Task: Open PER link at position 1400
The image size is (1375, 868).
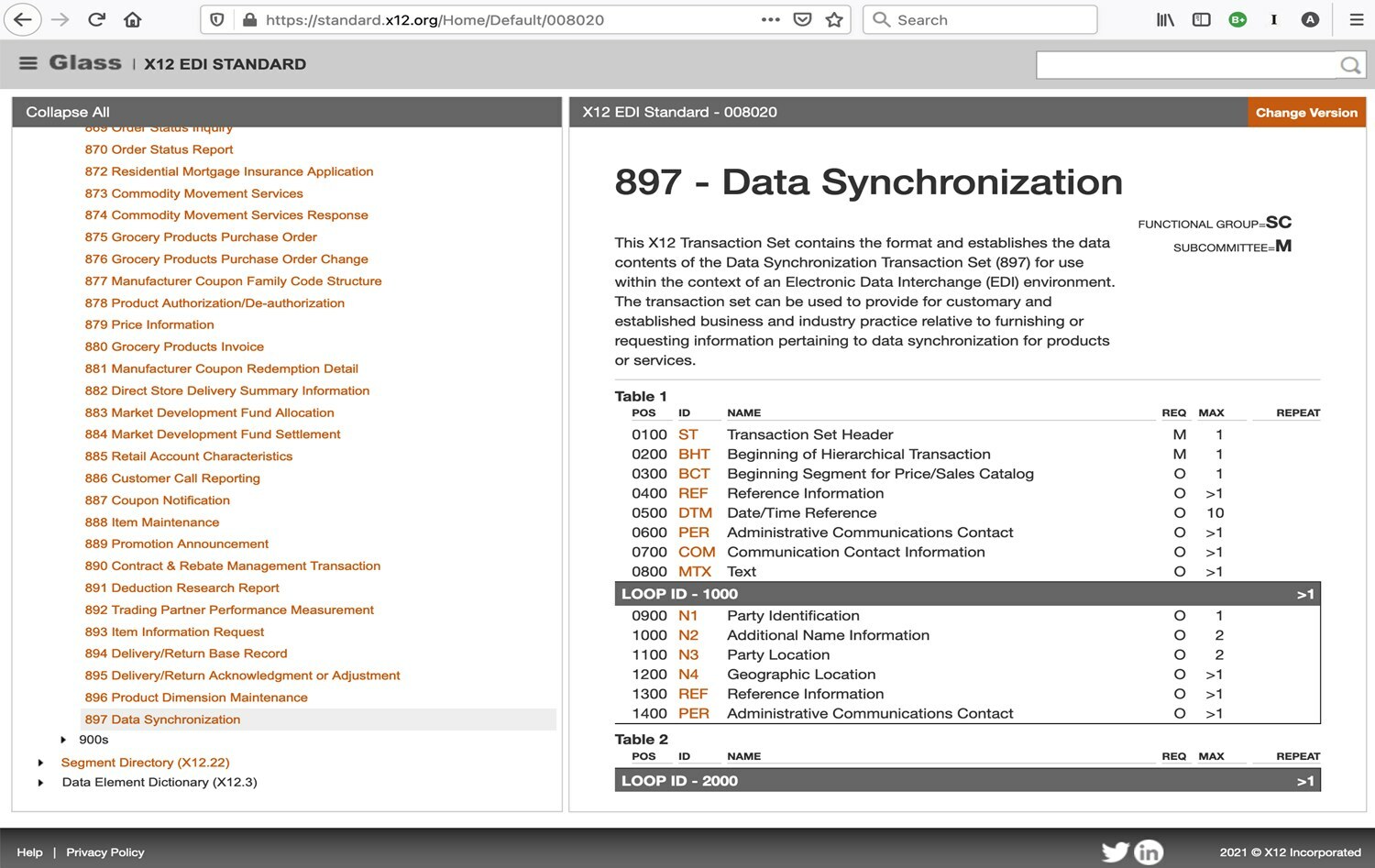Action: (694, 713)
